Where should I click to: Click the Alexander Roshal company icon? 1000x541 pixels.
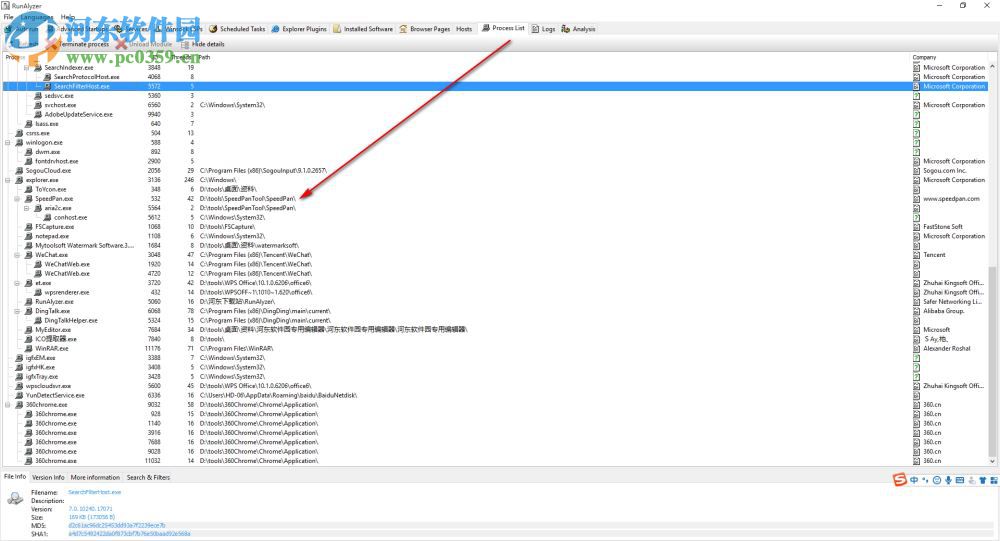pyautogui.click(x=916, y=348)
